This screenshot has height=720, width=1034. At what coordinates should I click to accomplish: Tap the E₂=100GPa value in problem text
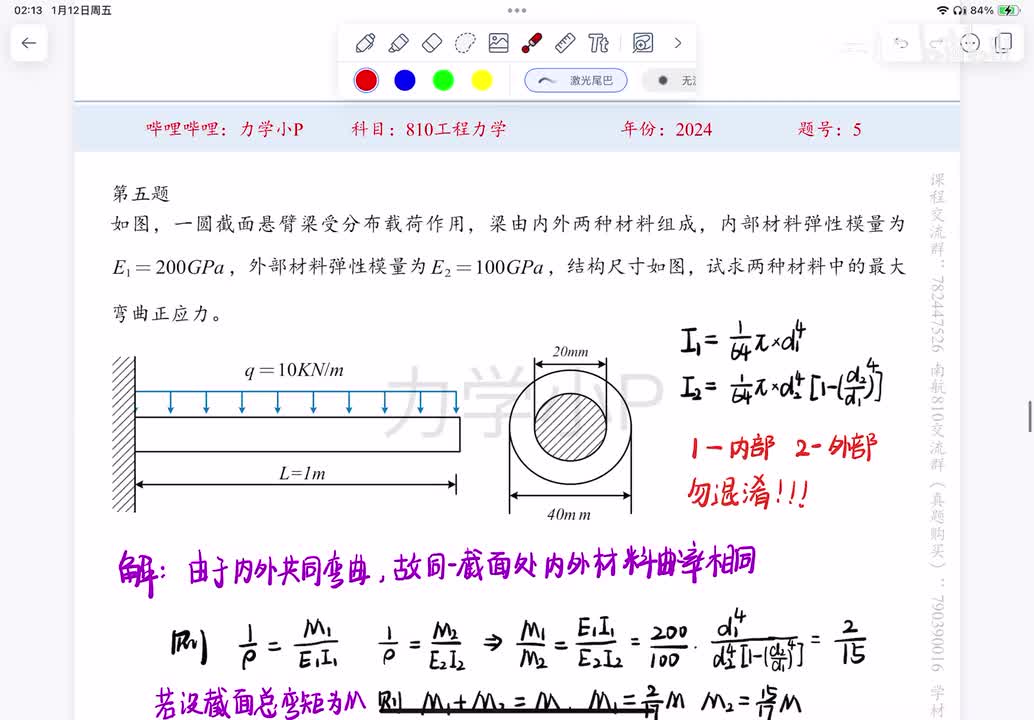point(487,268)
